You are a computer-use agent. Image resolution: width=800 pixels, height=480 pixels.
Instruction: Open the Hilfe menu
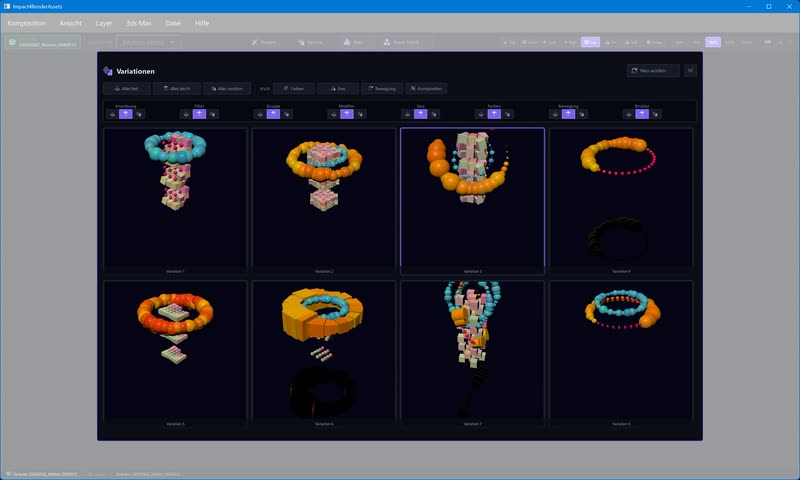202,23
